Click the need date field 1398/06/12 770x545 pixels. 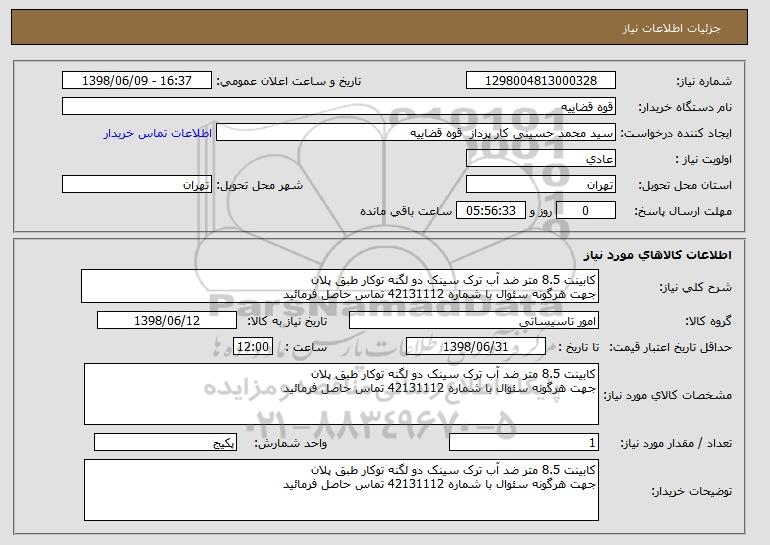point(167,321)
